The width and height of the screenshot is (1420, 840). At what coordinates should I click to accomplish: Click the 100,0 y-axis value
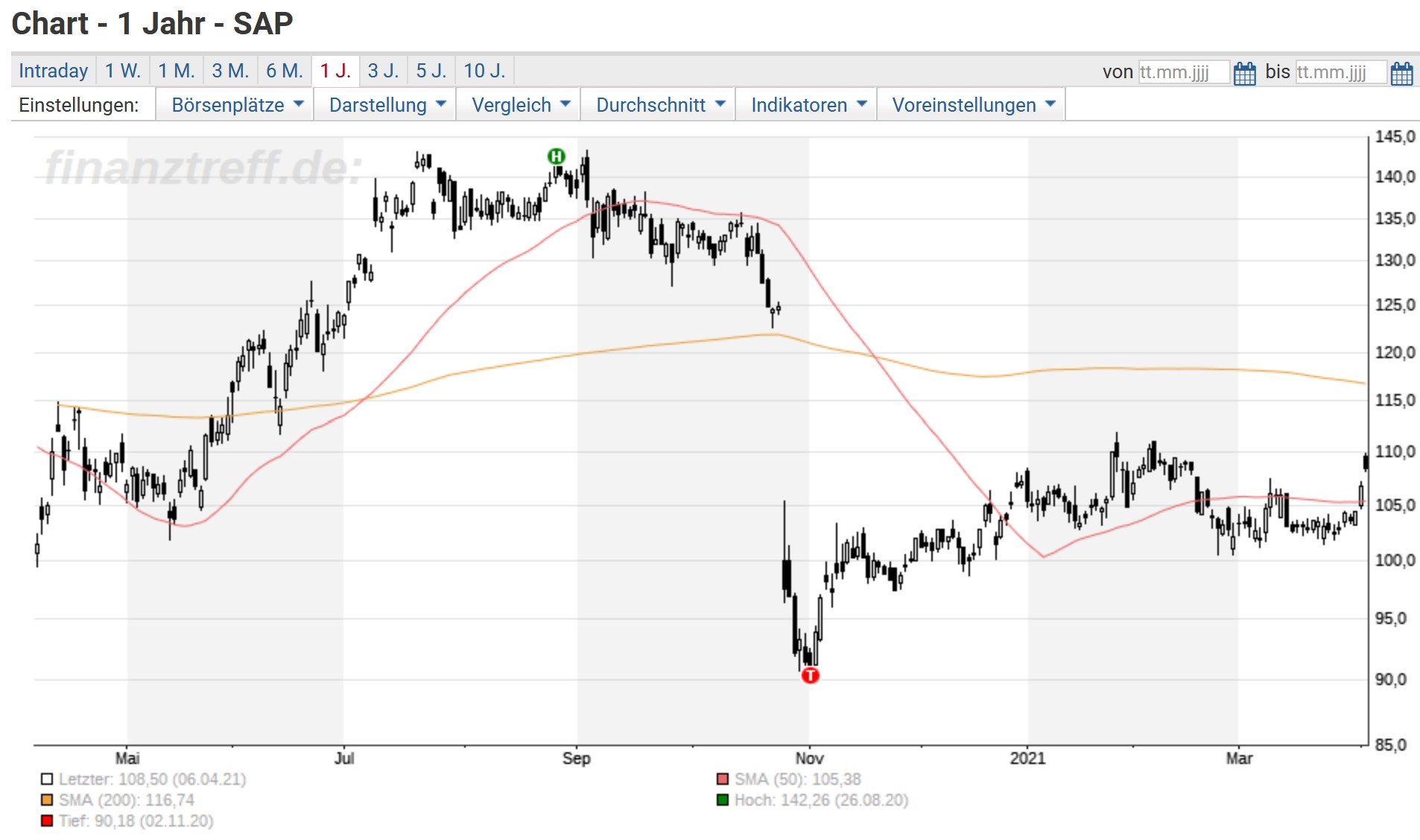1395,560
